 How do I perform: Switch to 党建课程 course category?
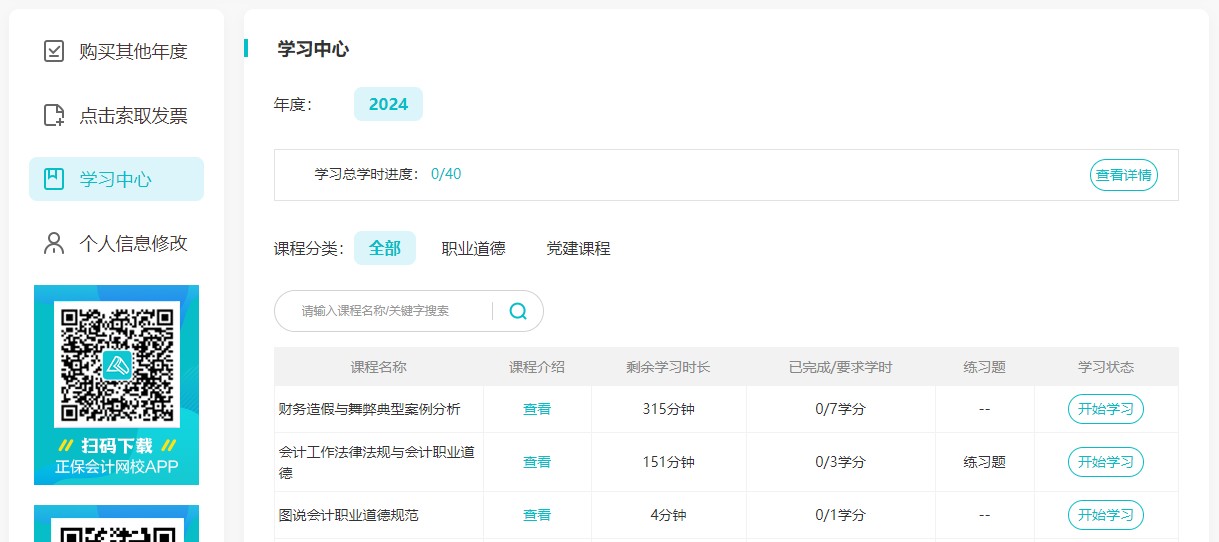tap(578, 248)
